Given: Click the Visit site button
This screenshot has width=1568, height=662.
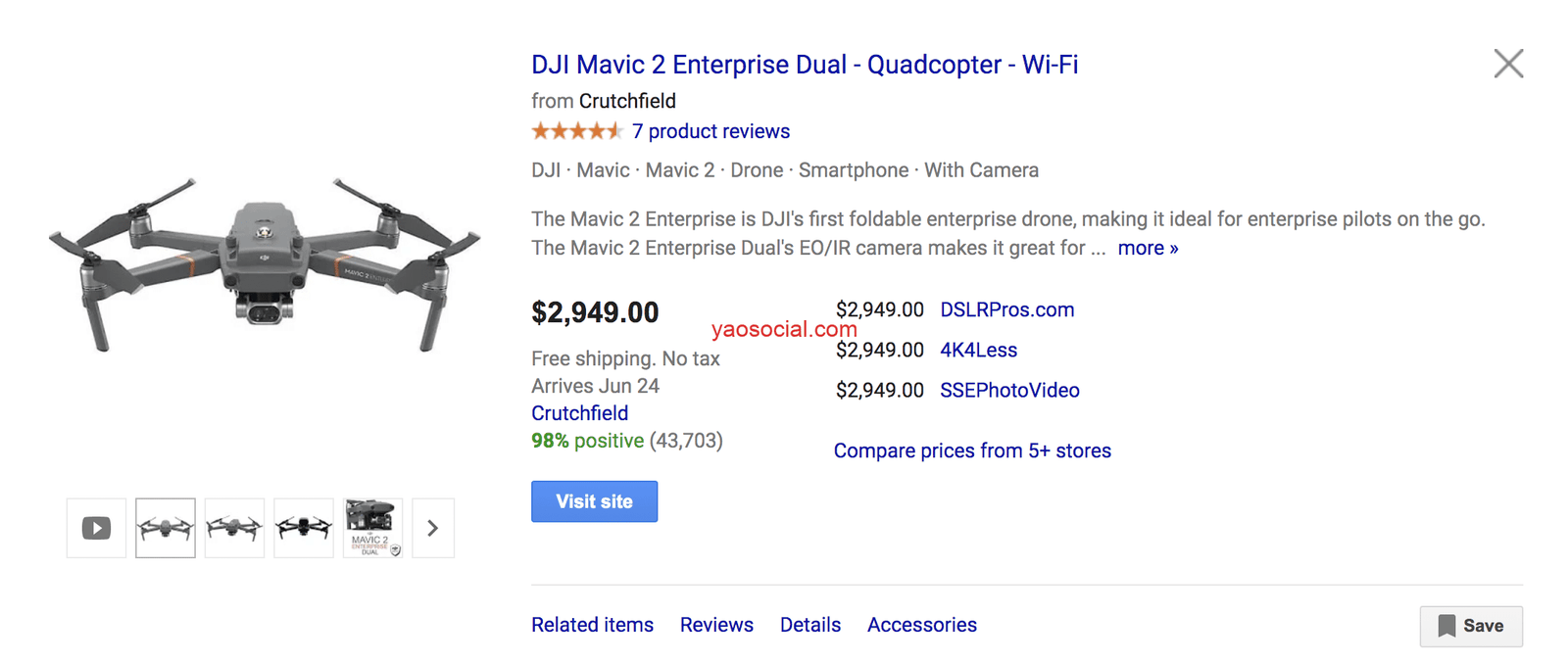Looking at the screenshot, I should [594, 501].
